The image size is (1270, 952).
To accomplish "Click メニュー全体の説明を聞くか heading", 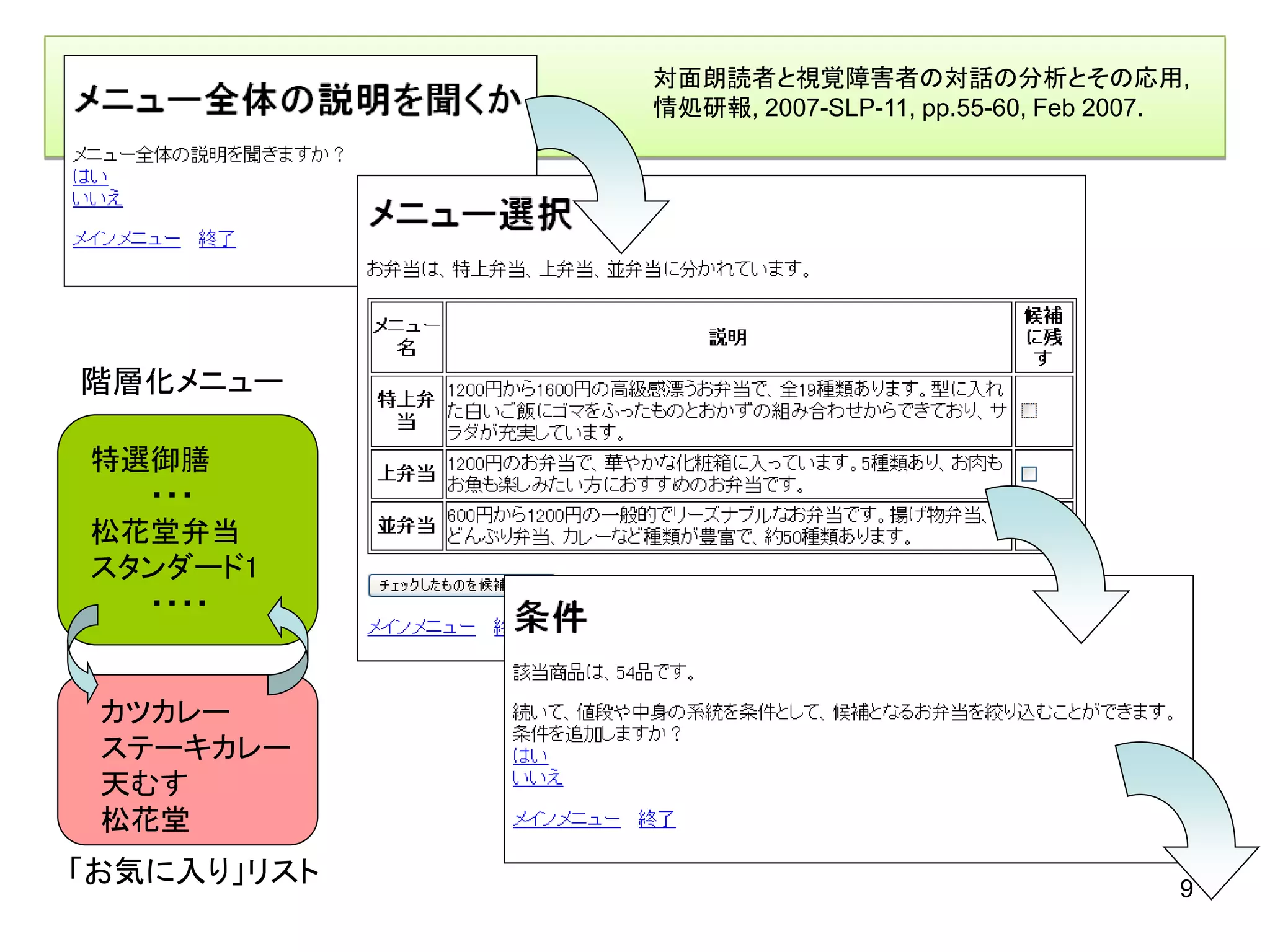I will pyautogui.click(x=298, y=100).
